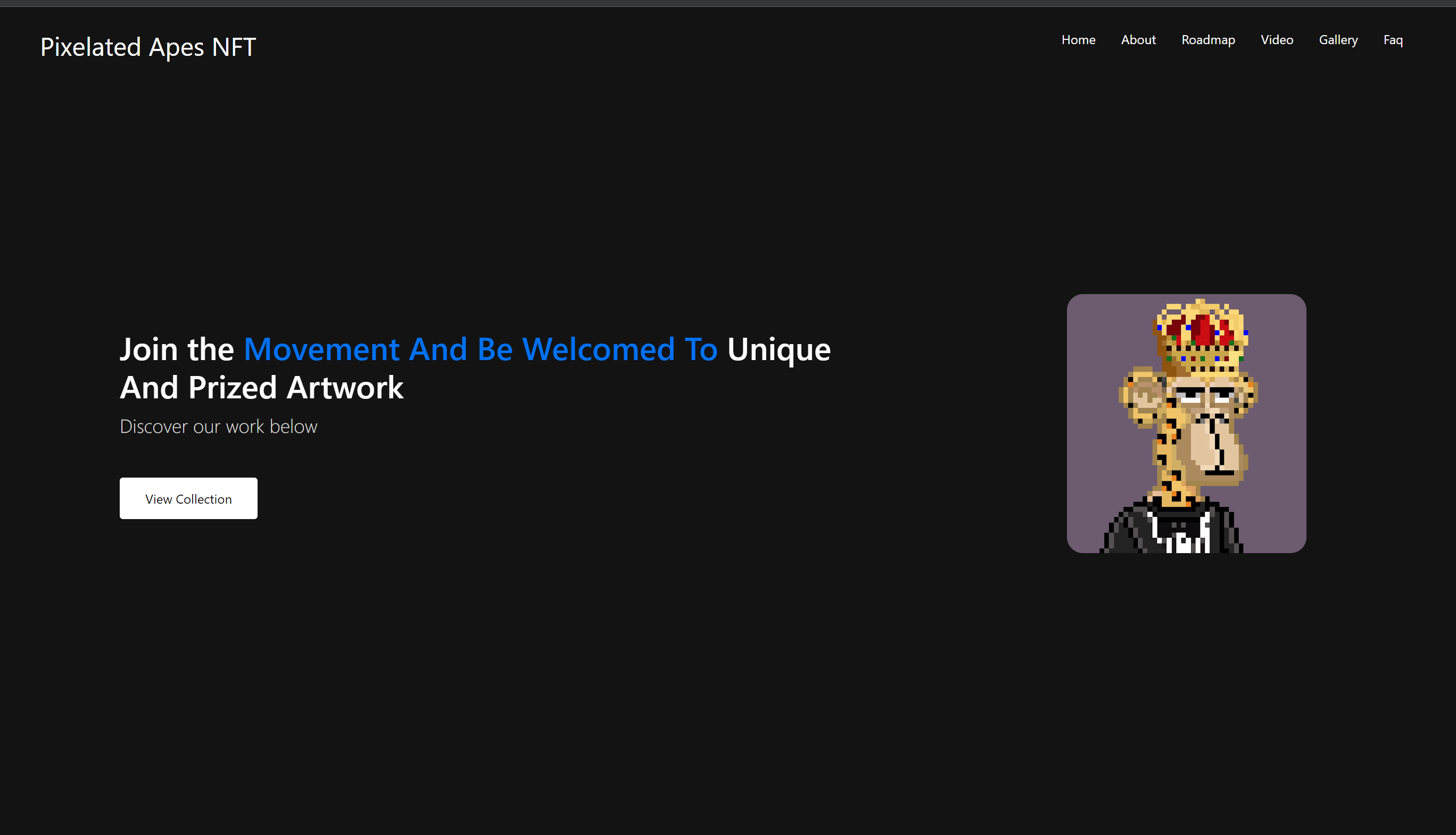Click blue 'Movement And Be Welcomed To' text
The width and height of the screenshot is (1456, 835).
(x=480, y=349)
